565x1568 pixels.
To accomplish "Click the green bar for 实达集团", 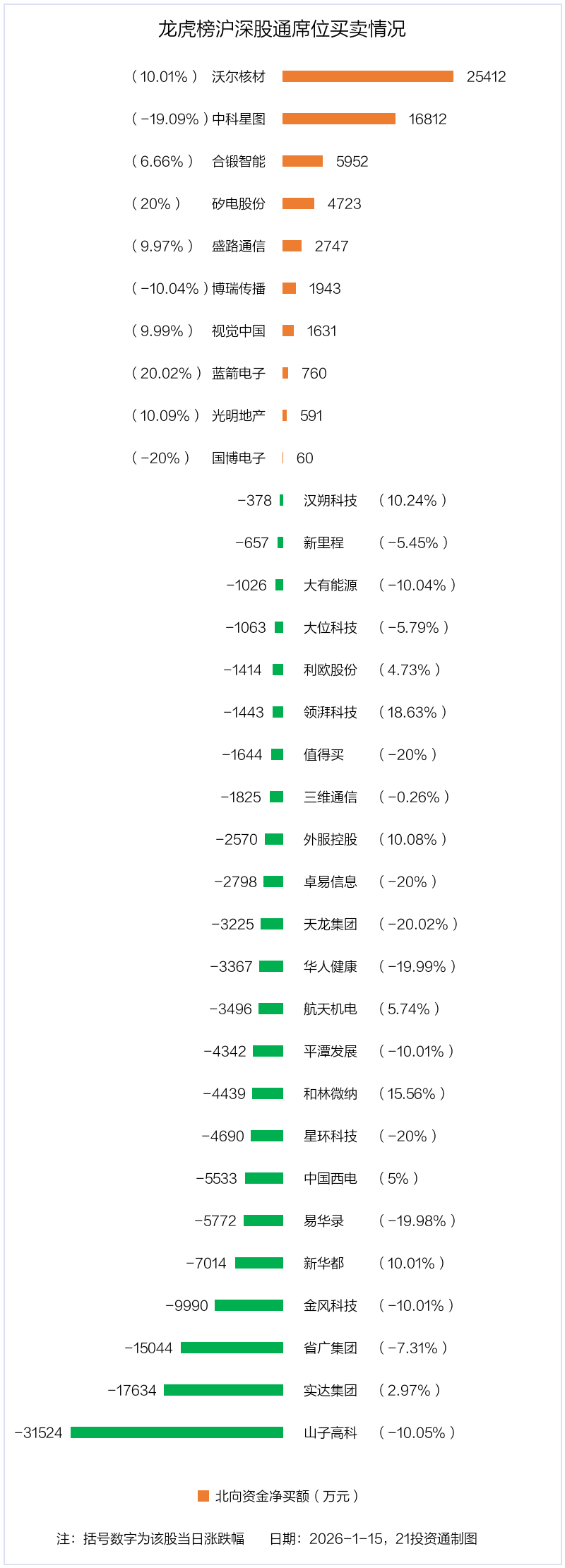I will coord(223,1390).
